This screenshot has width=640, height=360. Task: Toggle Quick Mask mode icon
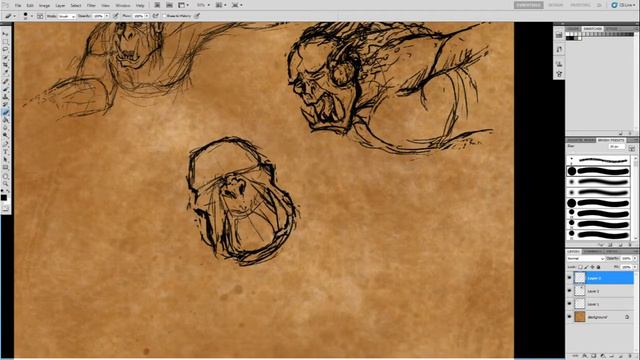coord(6,209)
